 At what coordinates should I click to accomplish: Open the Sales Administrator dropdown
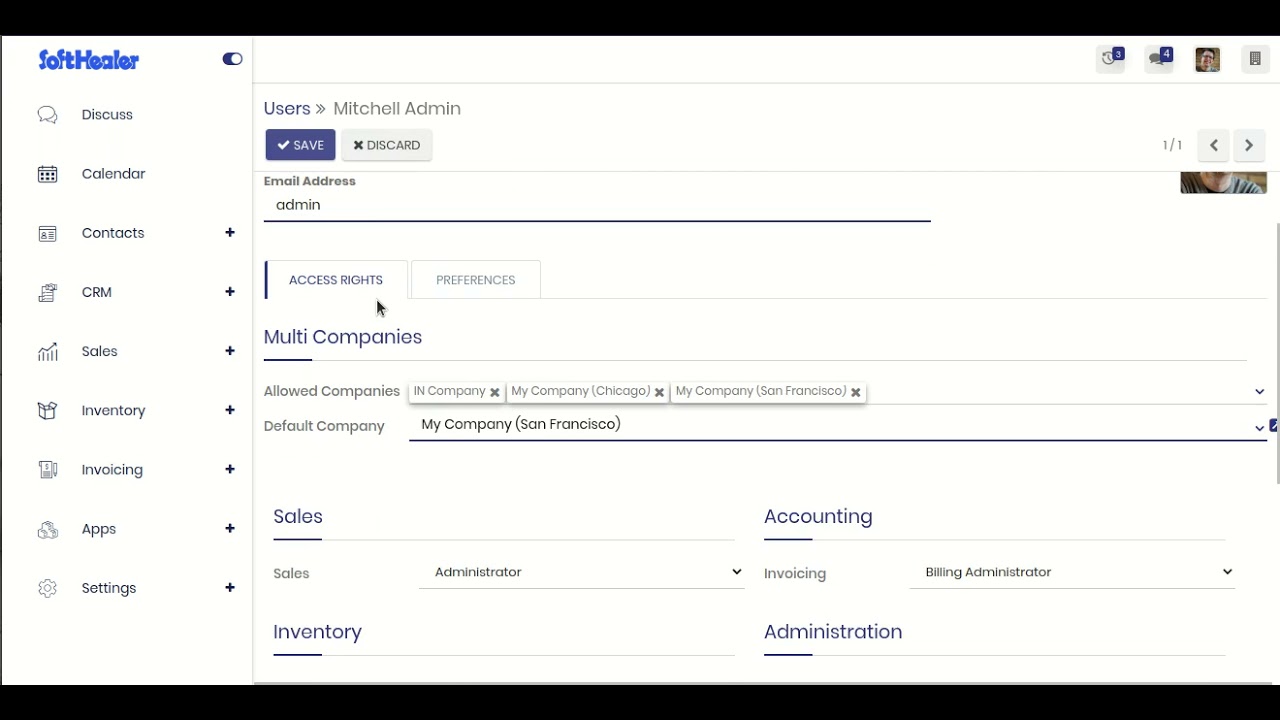click(x=581, y=572)
